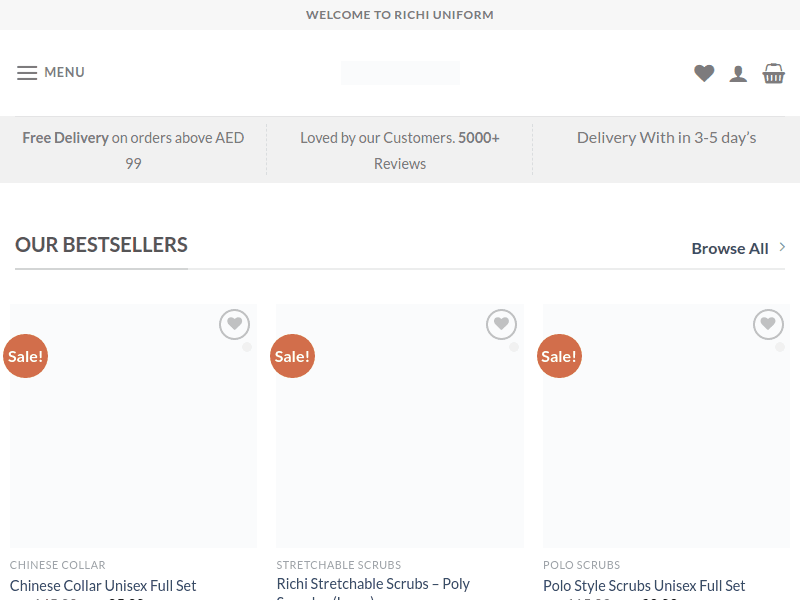Add Chinese Collar set to wishlist
The height and width of the screenshot is (600, 800).
[234, 324]
